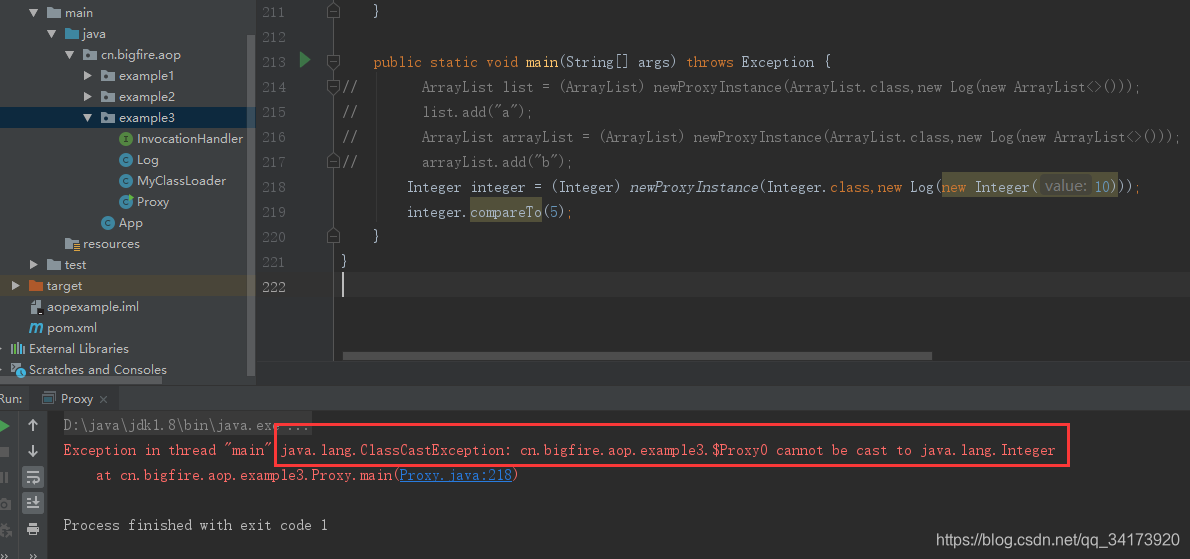Rerun Proxy with the green play button

click(4, 426)
